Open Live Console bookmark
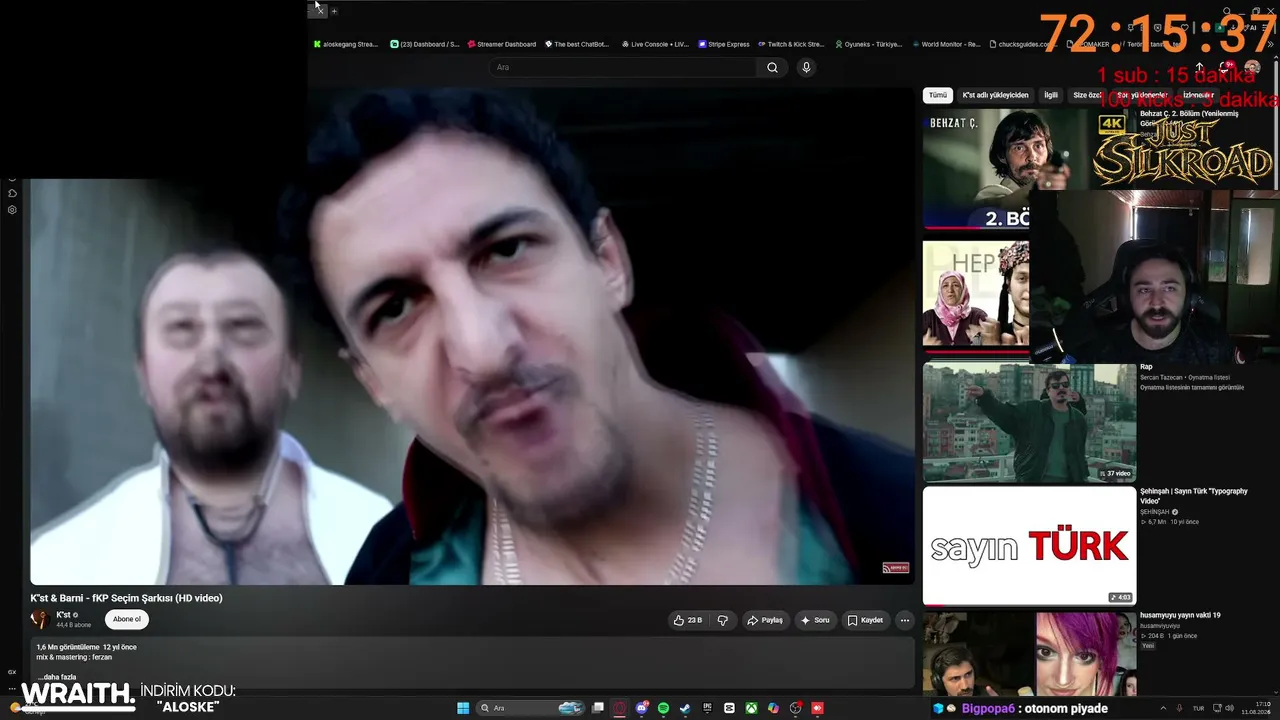Viewport: 1280px width, 720px height. click(x=655, y=44)
